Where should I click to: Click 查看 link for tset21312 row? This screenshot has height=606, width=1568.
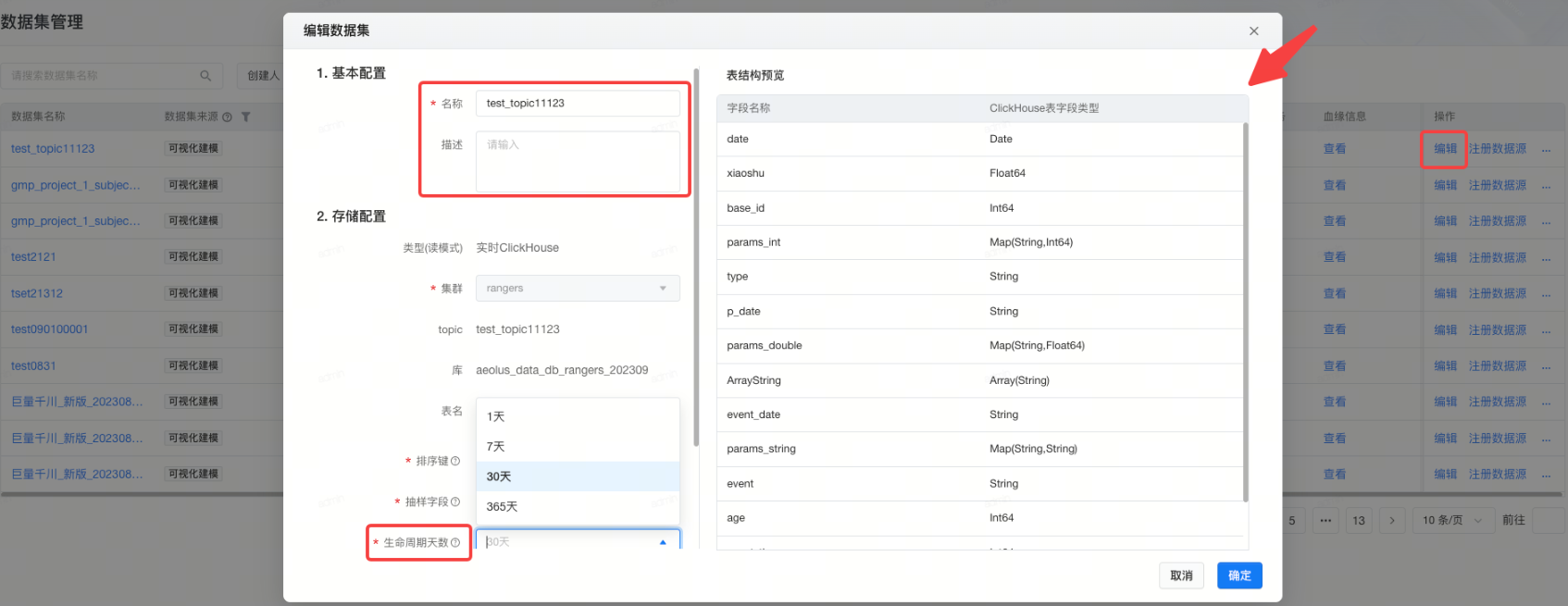(1334, 293)
